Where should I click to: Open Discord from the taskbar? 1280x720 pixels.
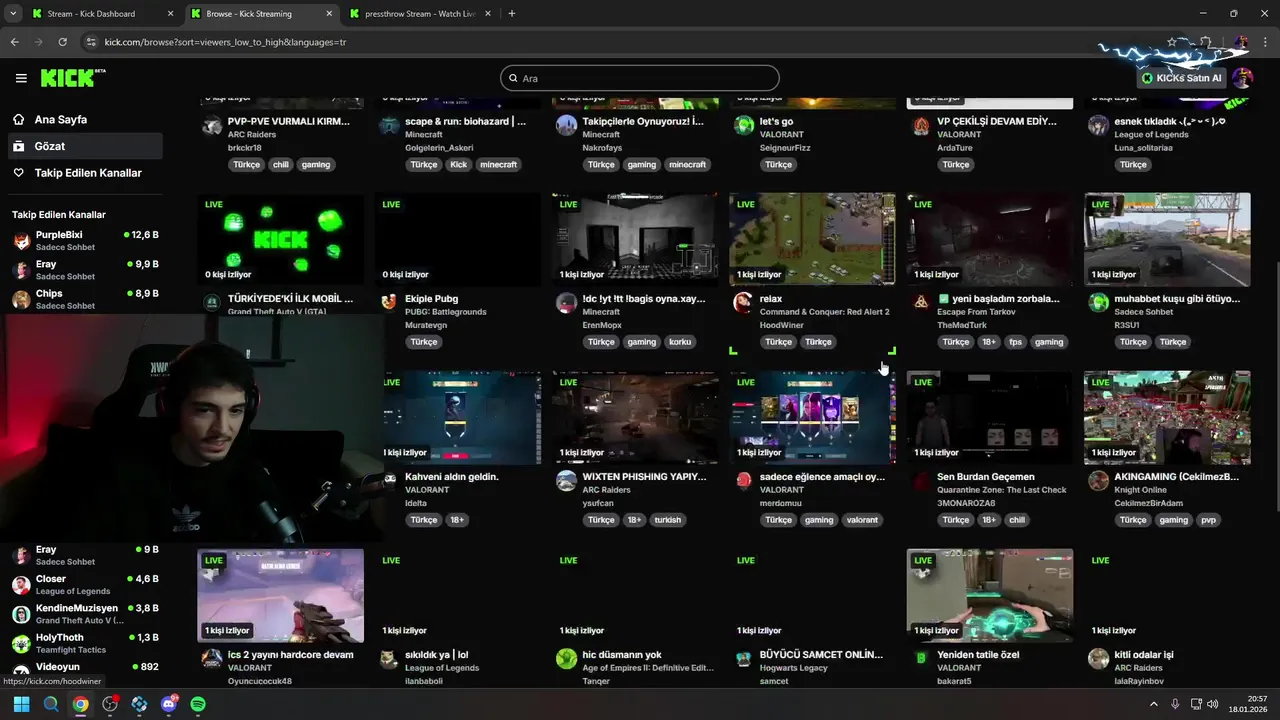tap(169, 704)
